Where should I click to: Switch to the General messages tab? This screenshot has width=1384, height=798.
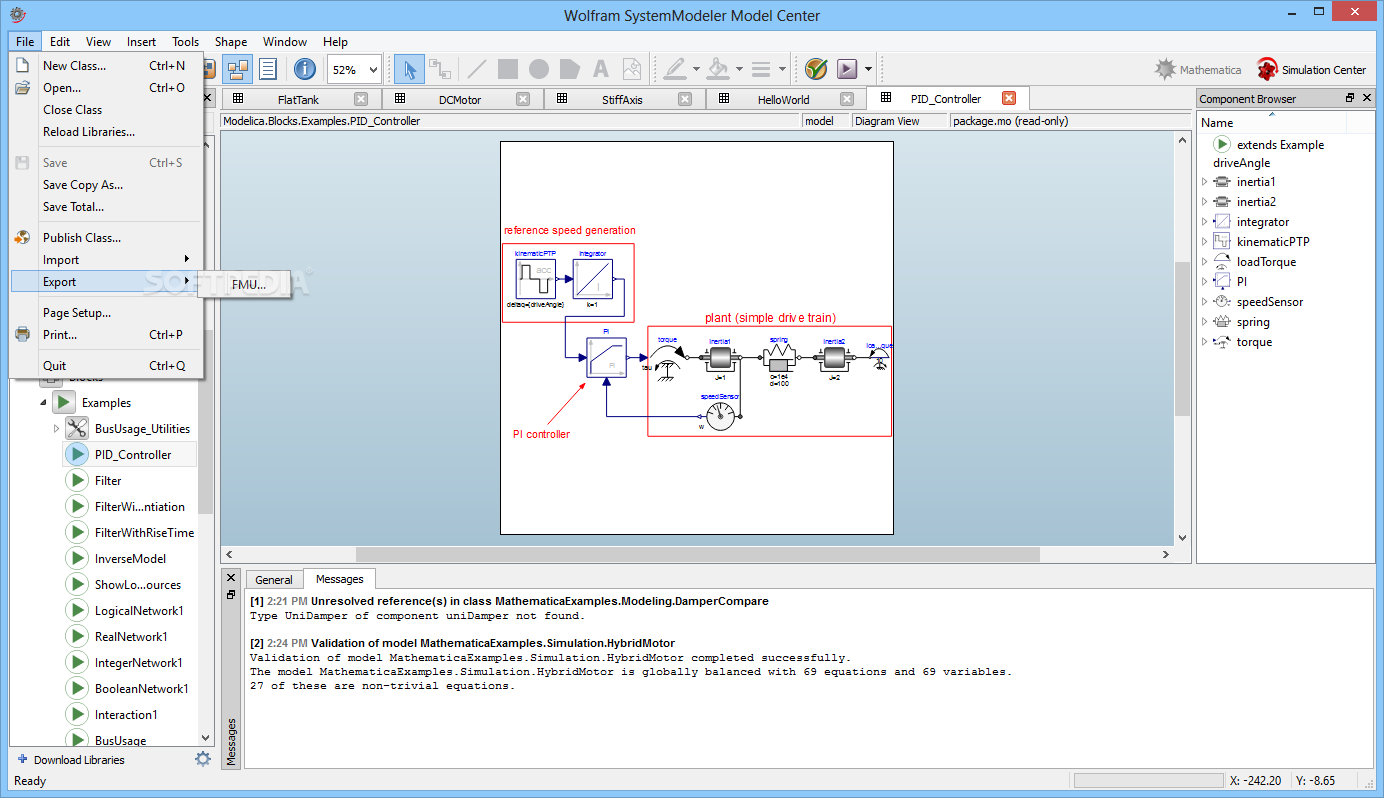point(273,580)
